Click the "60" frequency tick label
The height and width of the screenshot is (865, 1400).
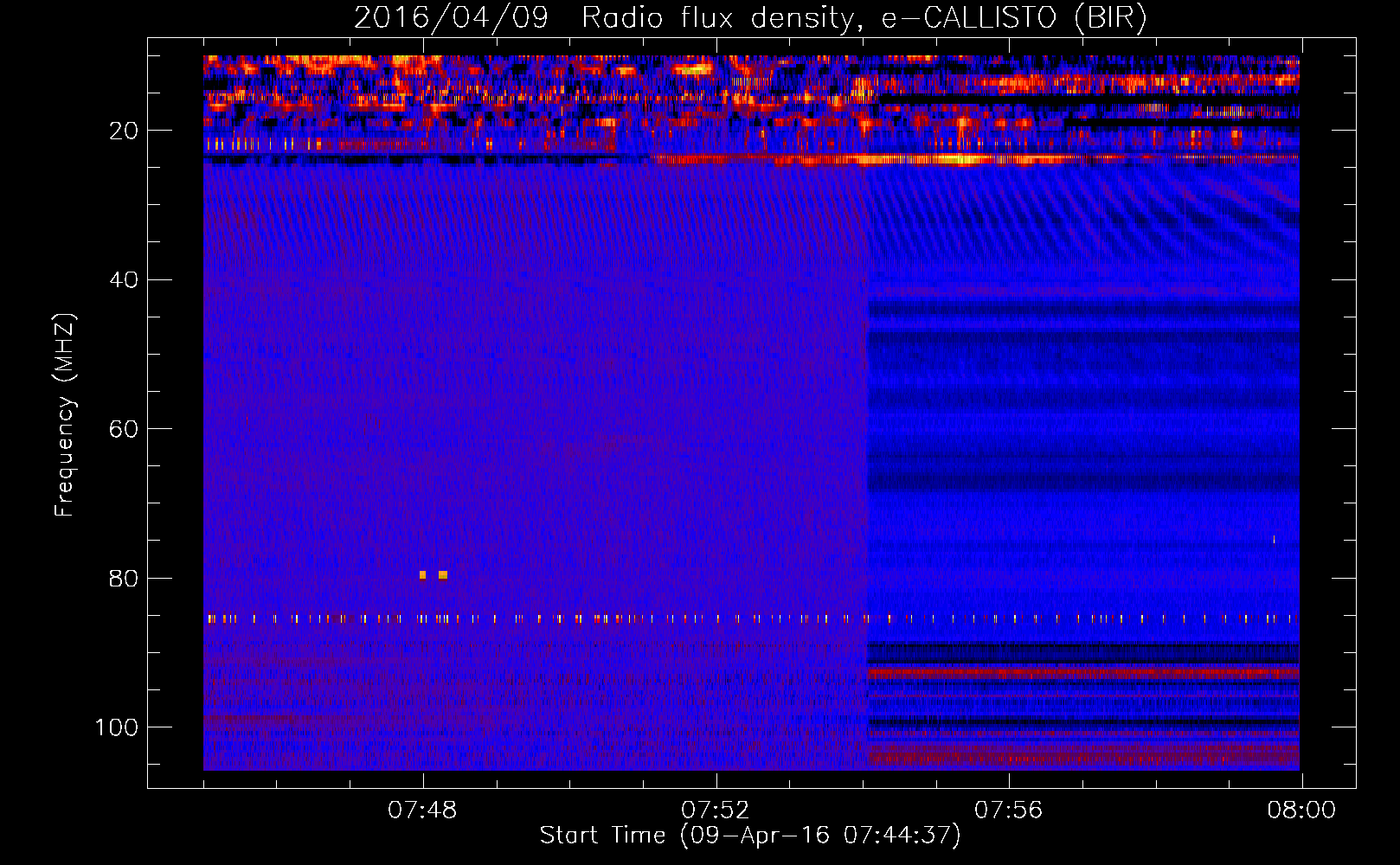124,429
